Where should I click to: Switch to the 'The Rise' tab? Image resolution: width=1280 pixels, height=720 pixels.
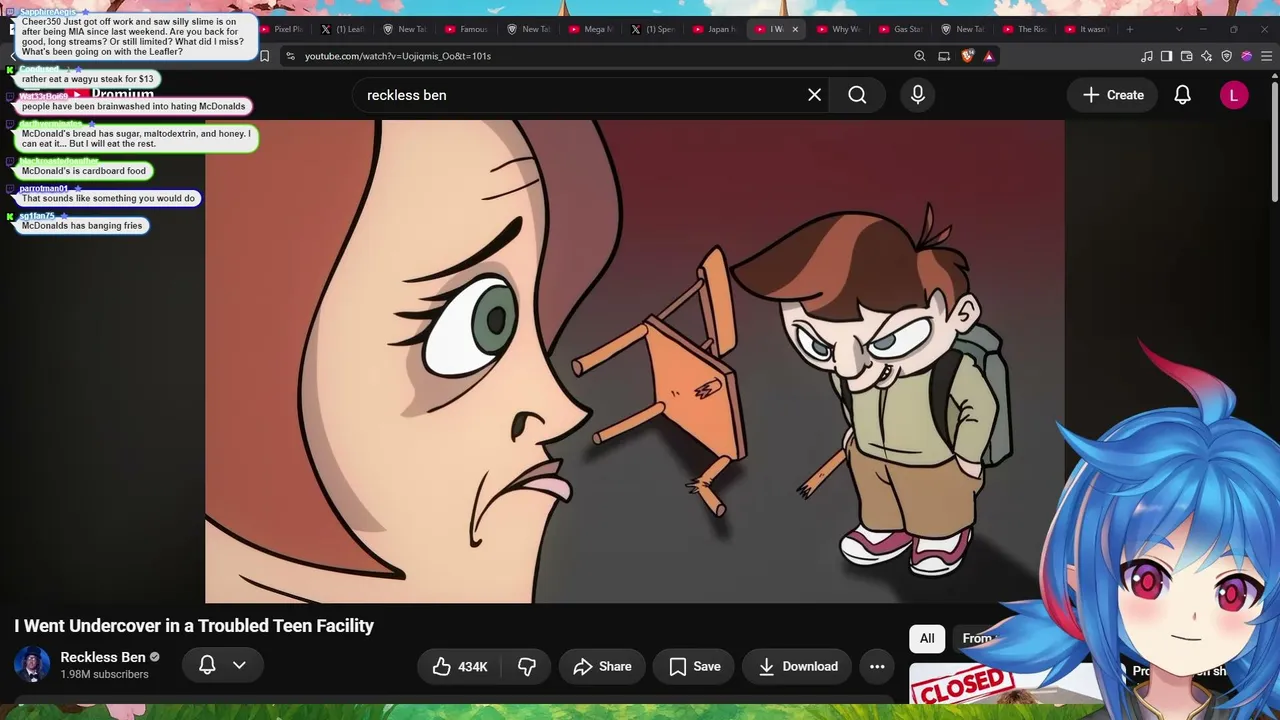(x=1024, y=29)
